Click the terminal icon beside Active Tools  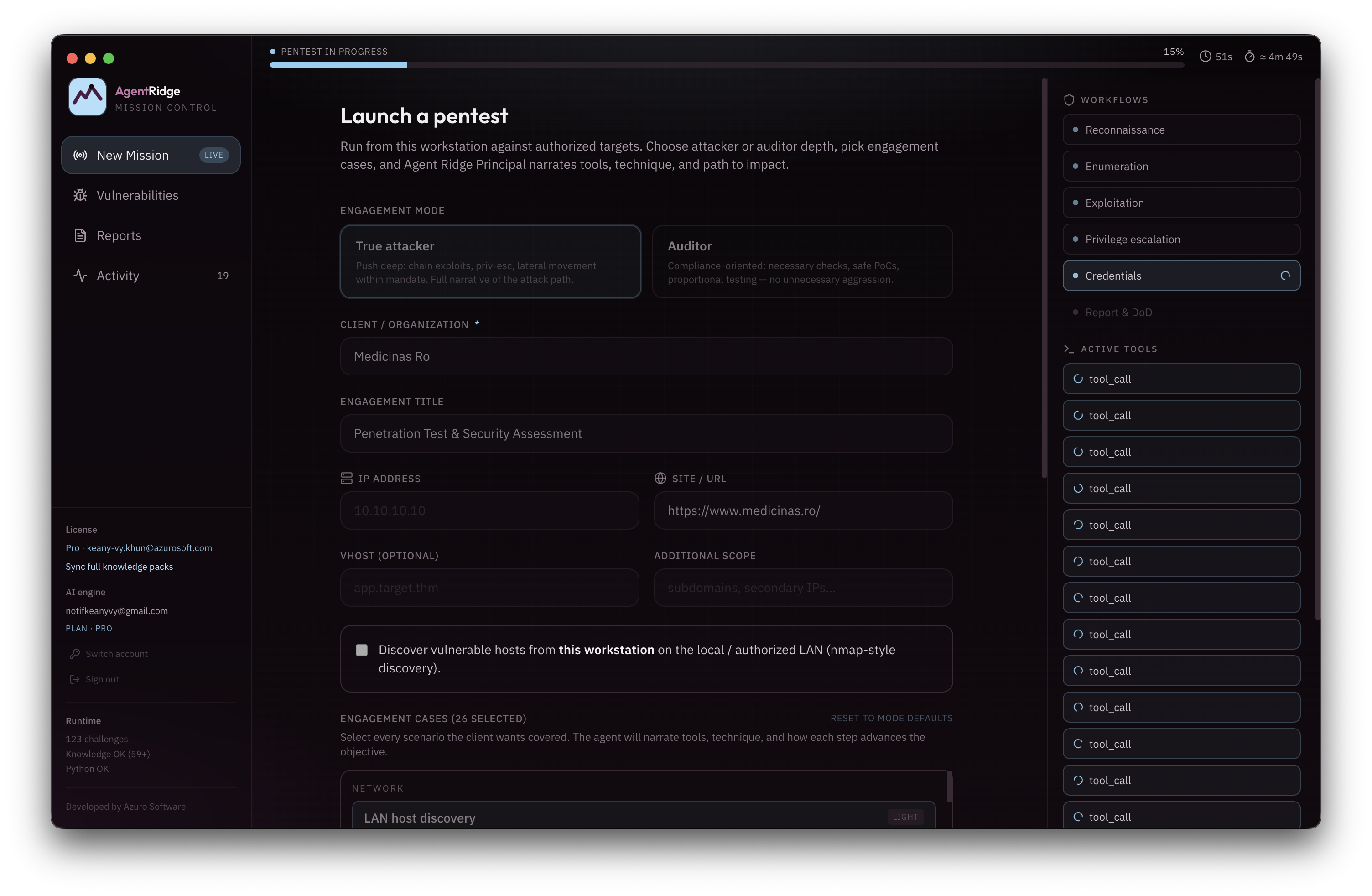click(1069, 349)
